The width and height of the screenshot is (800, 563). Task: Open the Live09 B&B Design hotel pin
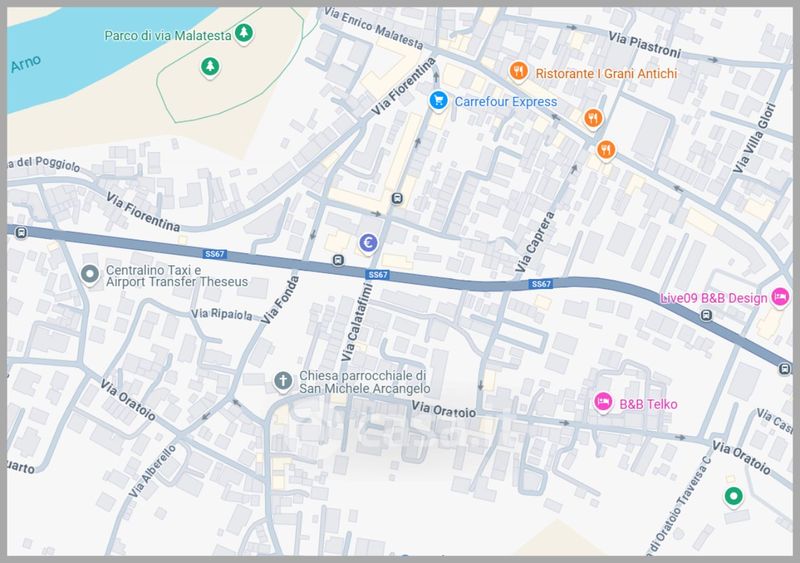click(780, 297)
